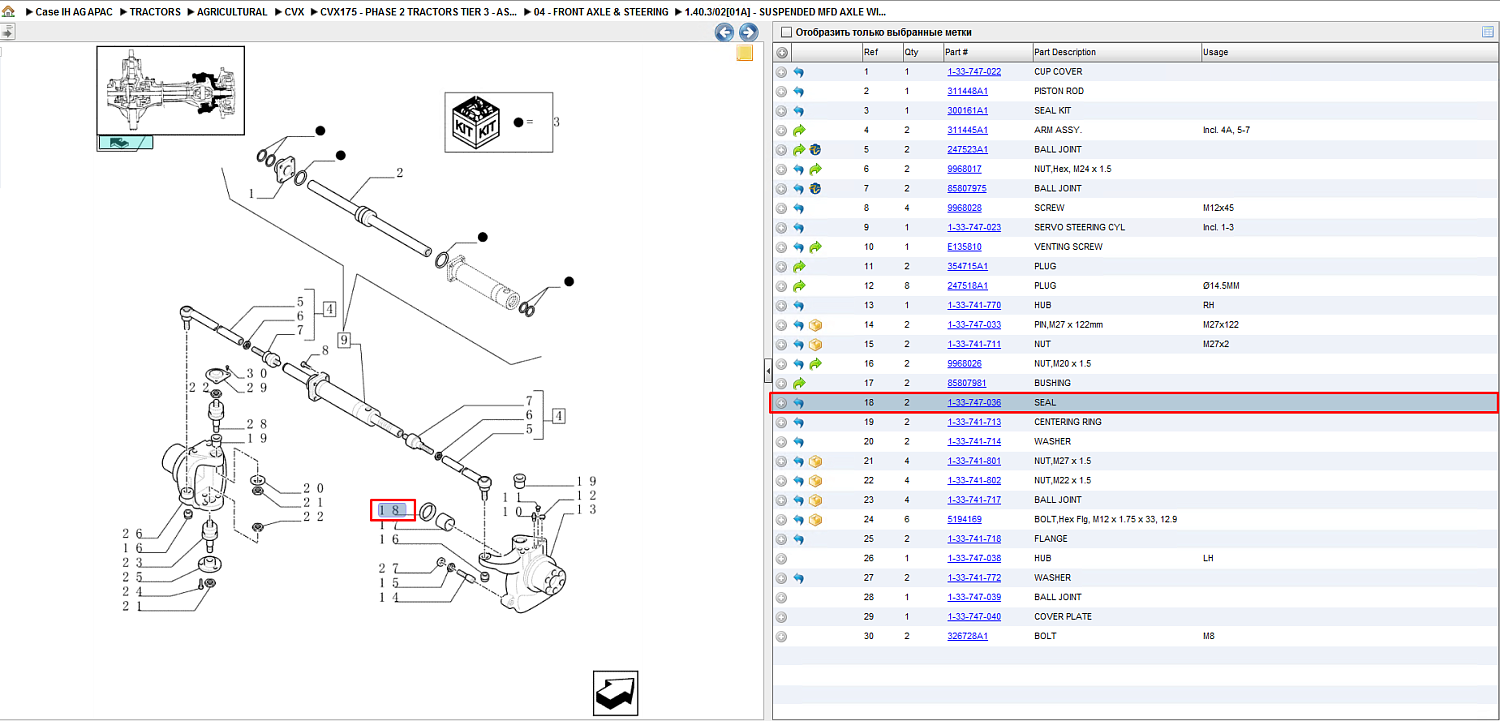Click the plus button for ref 26 HUB
This screenshot has width=1500, height=721.
pos(782,558)
